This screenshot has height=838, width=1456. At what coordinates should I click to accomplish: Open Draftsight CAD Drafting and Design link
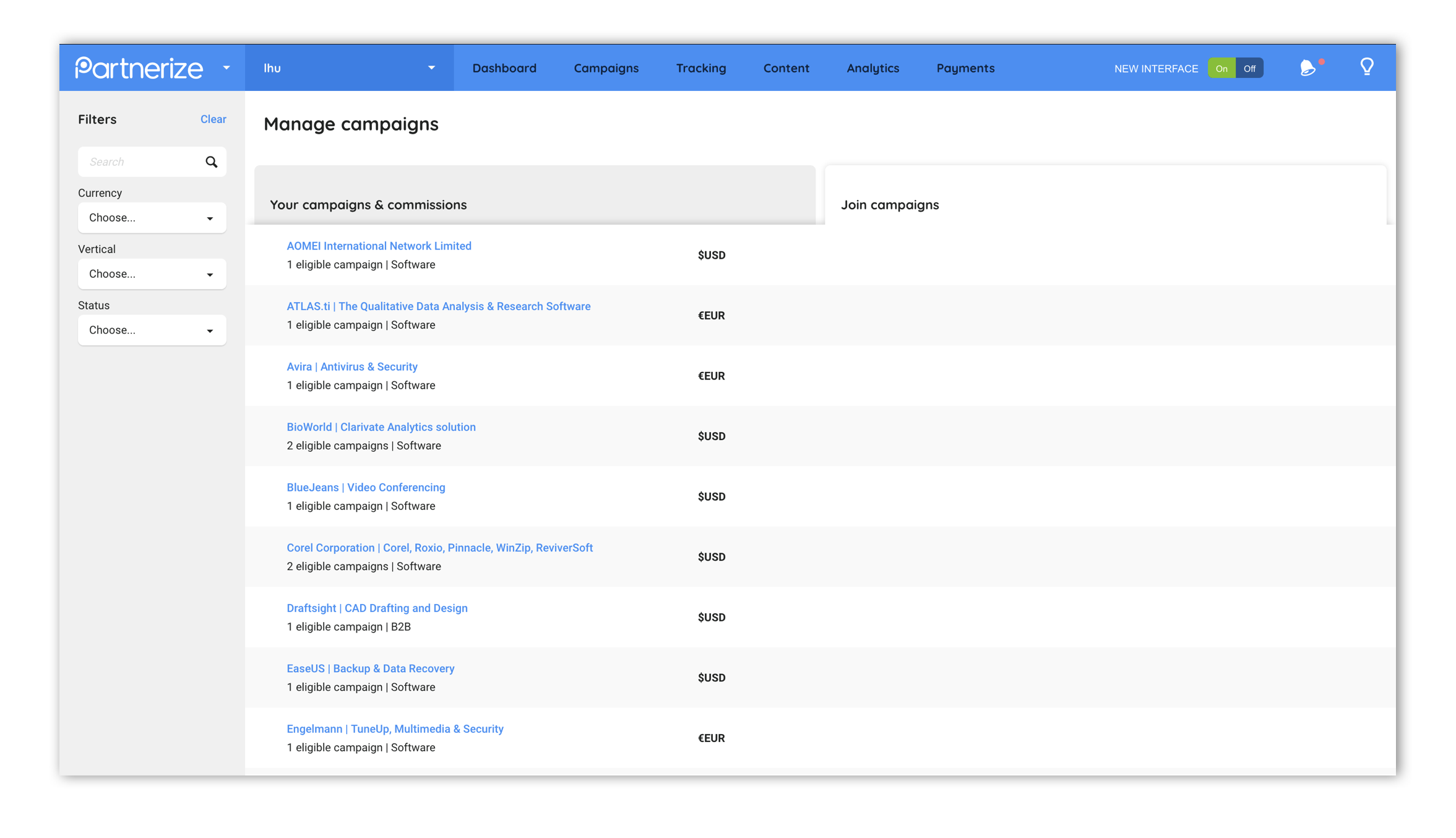377,608
